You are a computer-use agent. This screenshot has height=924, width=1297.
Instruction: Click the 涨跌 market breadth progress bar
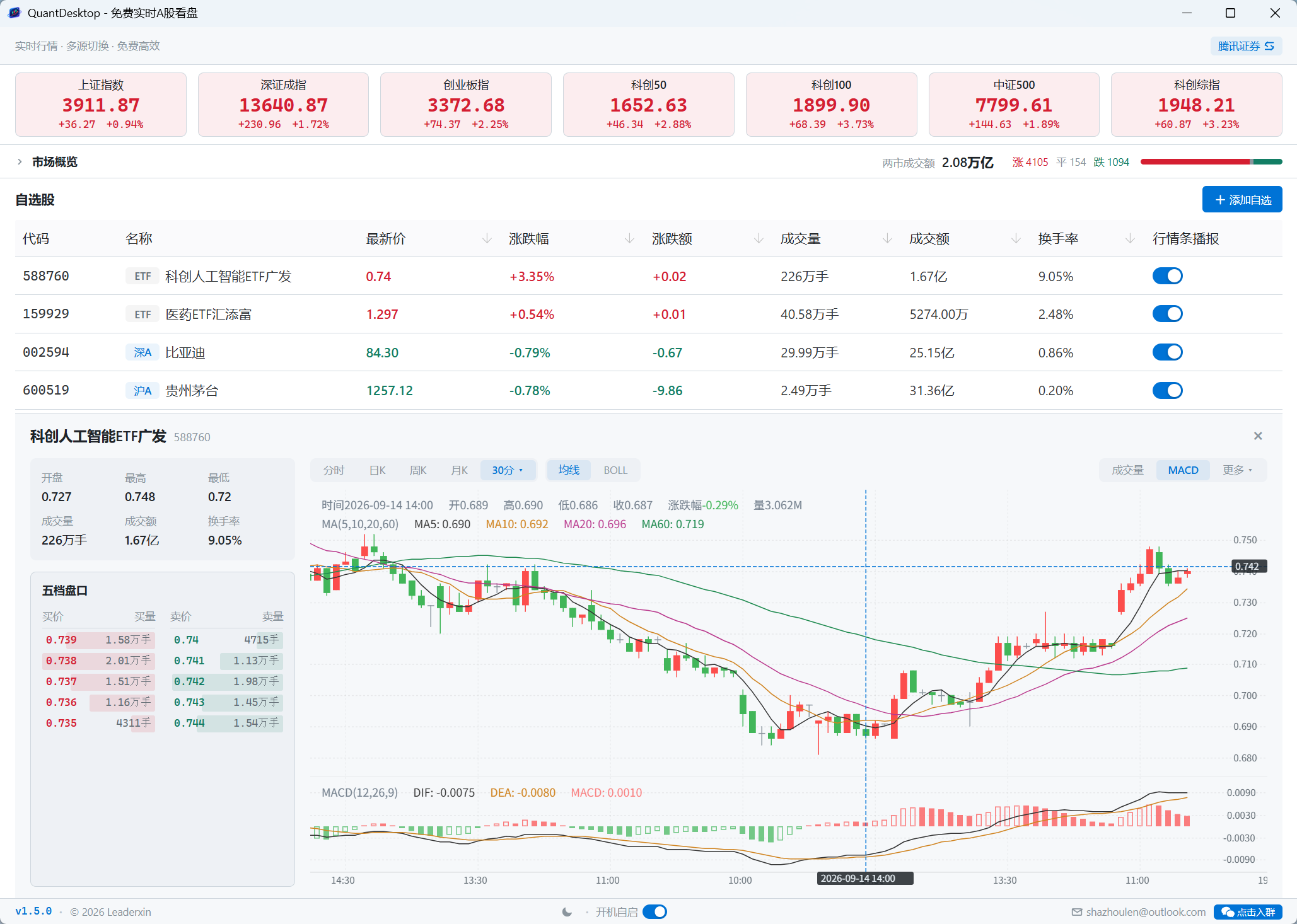point(1211,162)
